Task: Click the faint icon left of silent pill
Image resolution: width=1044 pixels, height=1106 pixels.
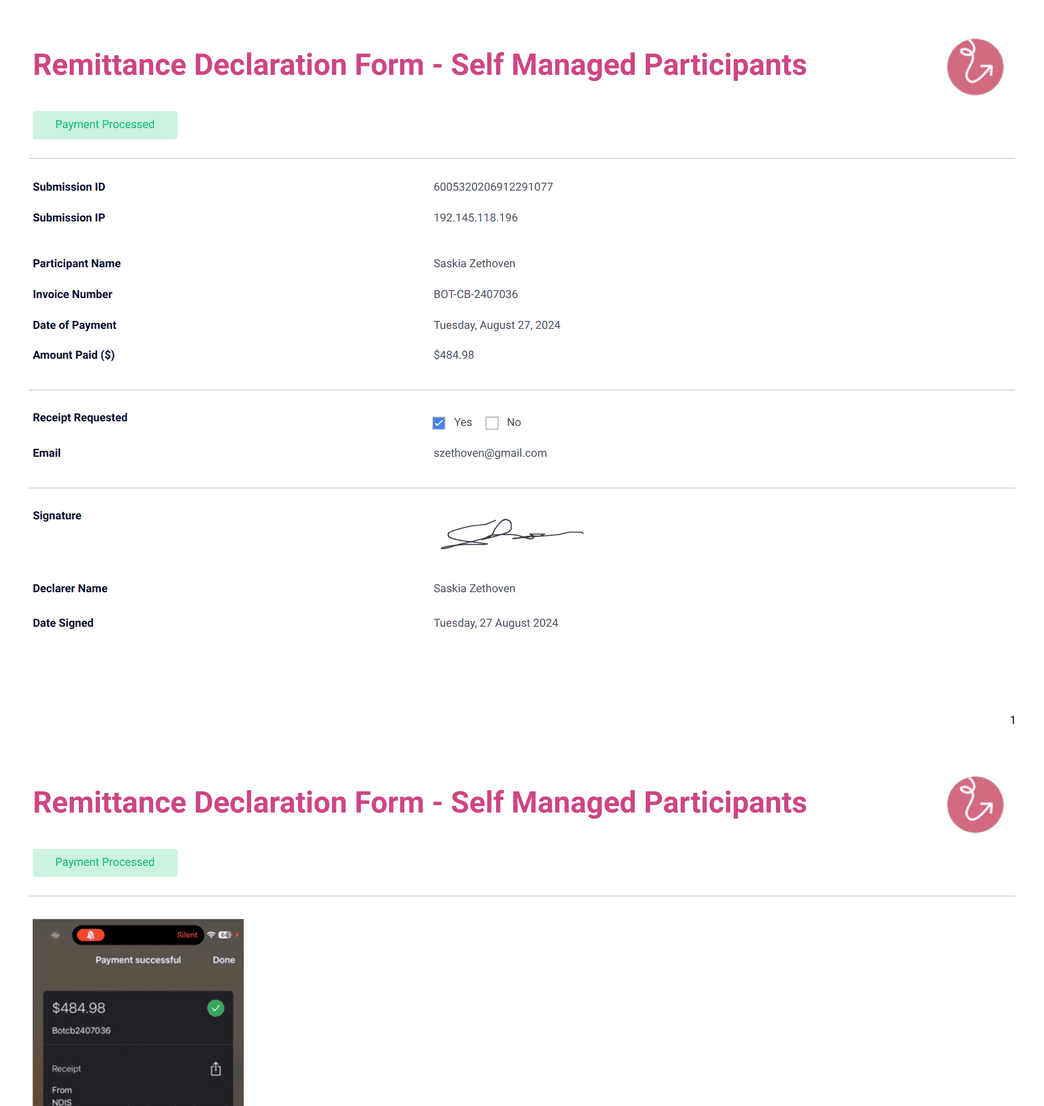Action: (x=55, y=935)
